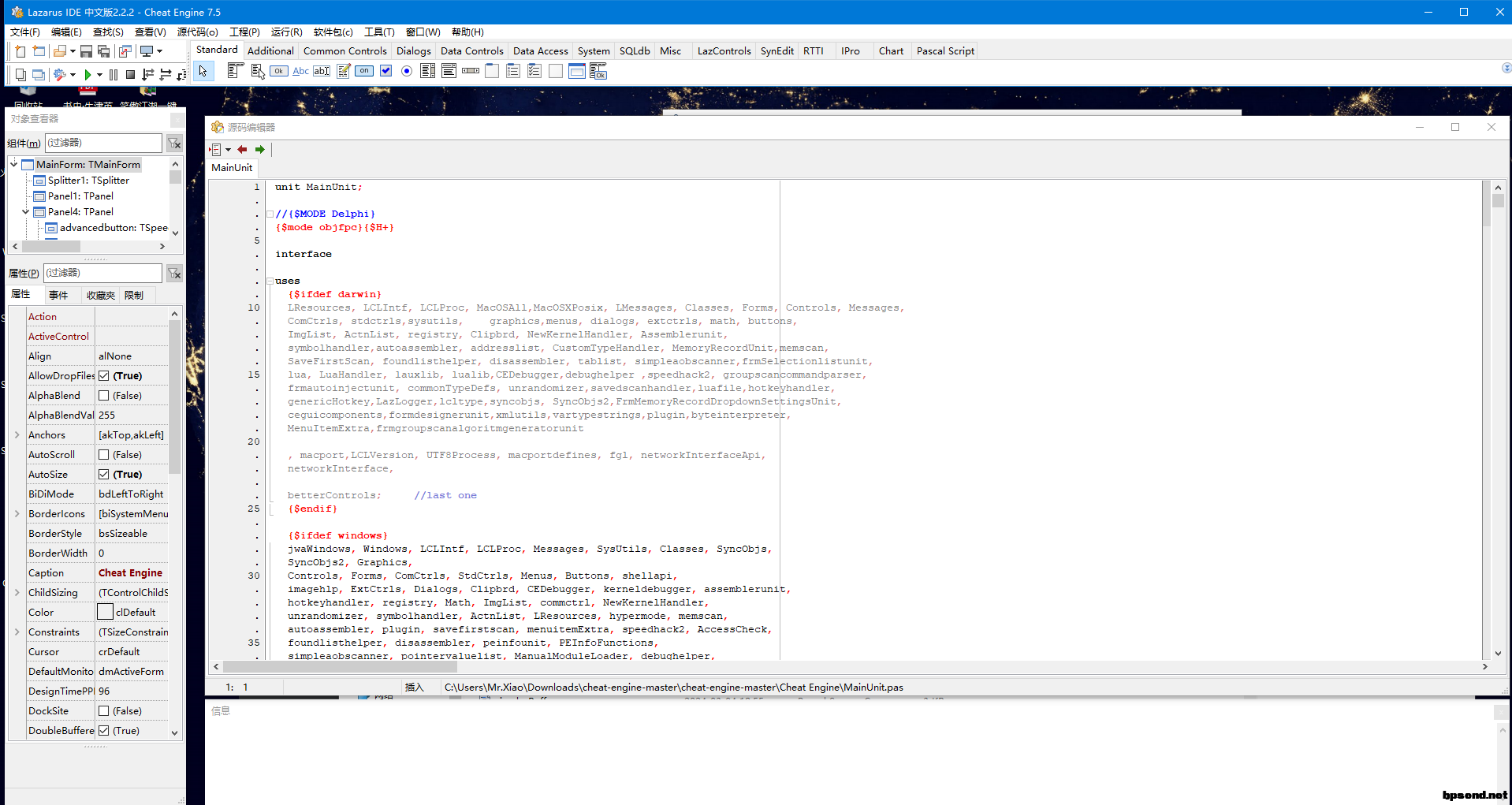The height and width of the screenshot is (805, 1512).
Task: Select the TMemo component icon
Action: click(x=343, y=71)
